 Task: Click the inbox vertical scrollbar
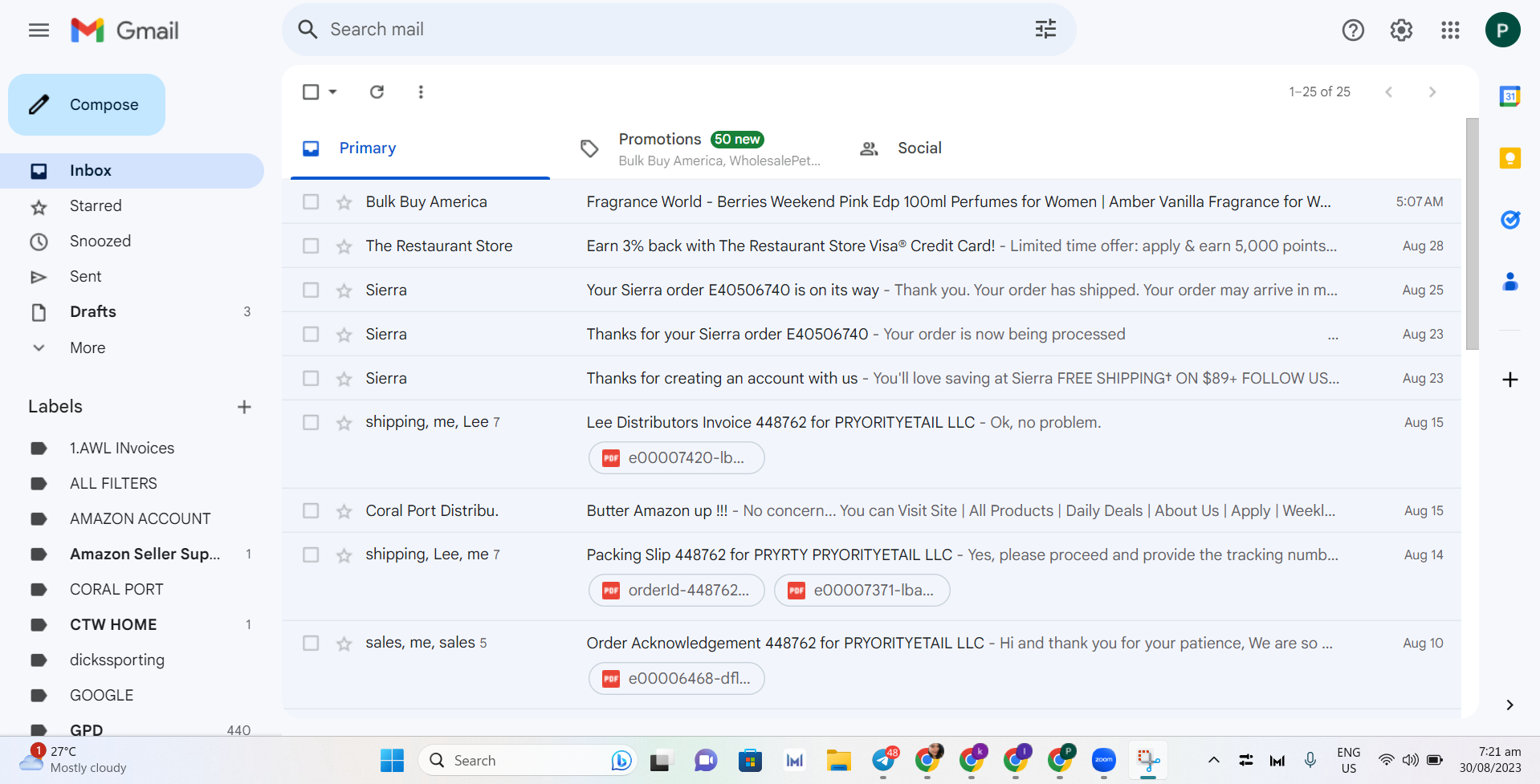(x=1472, y=234)
